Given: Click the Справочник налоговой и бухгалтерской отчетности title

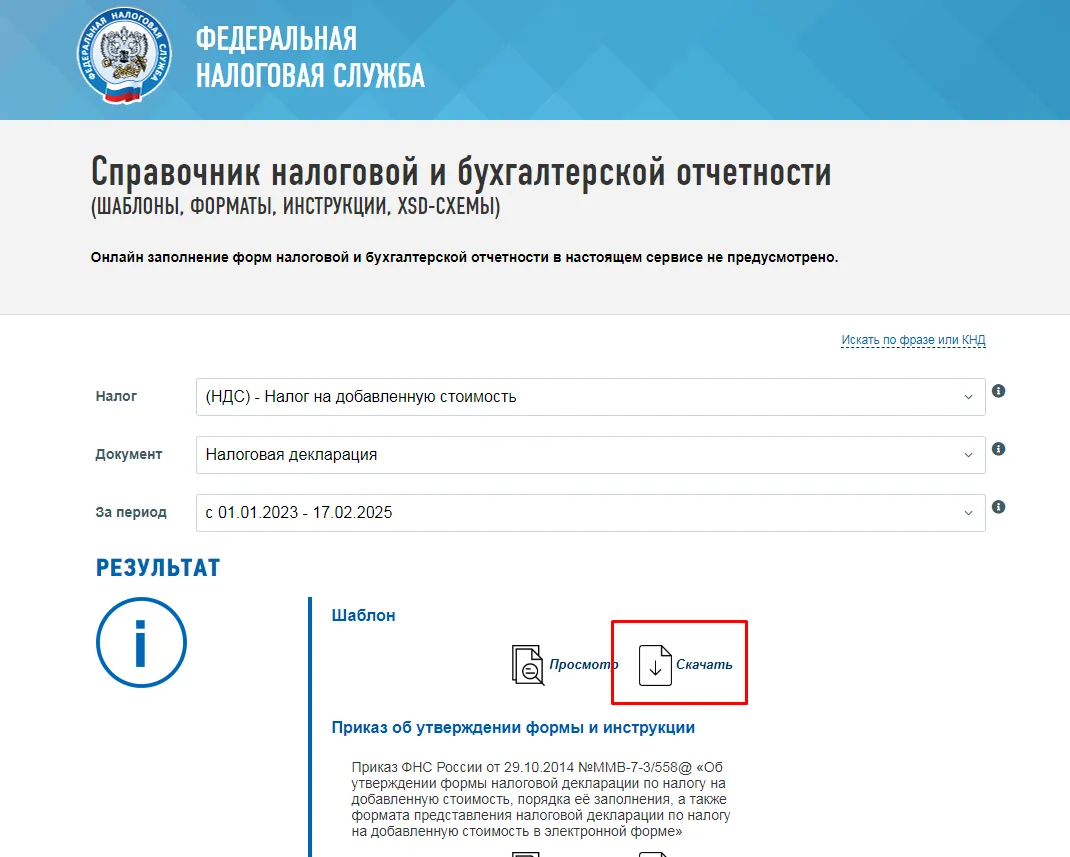Looking at the screenshot, I should click(x=461, y=173).
